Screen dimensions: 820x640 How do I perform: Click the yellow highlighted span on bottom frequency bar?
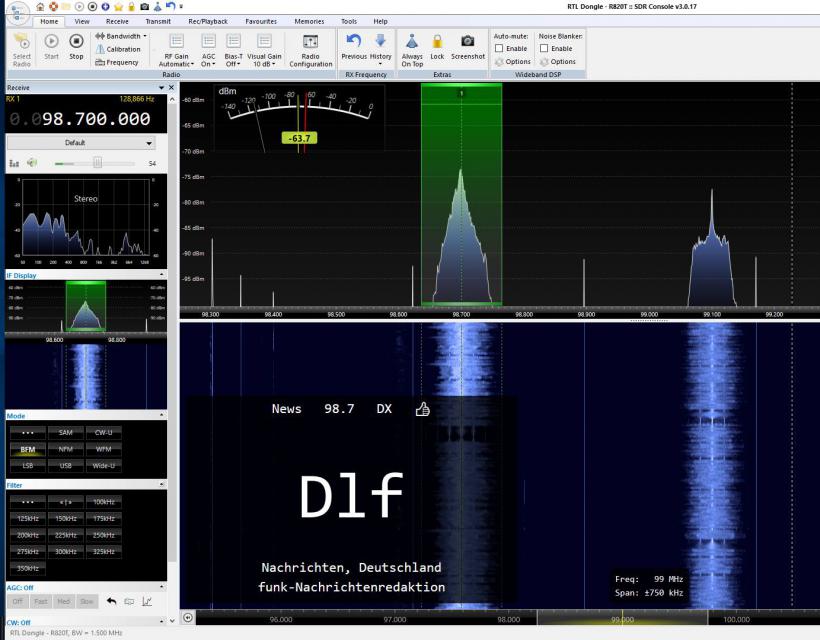(622, 619)
